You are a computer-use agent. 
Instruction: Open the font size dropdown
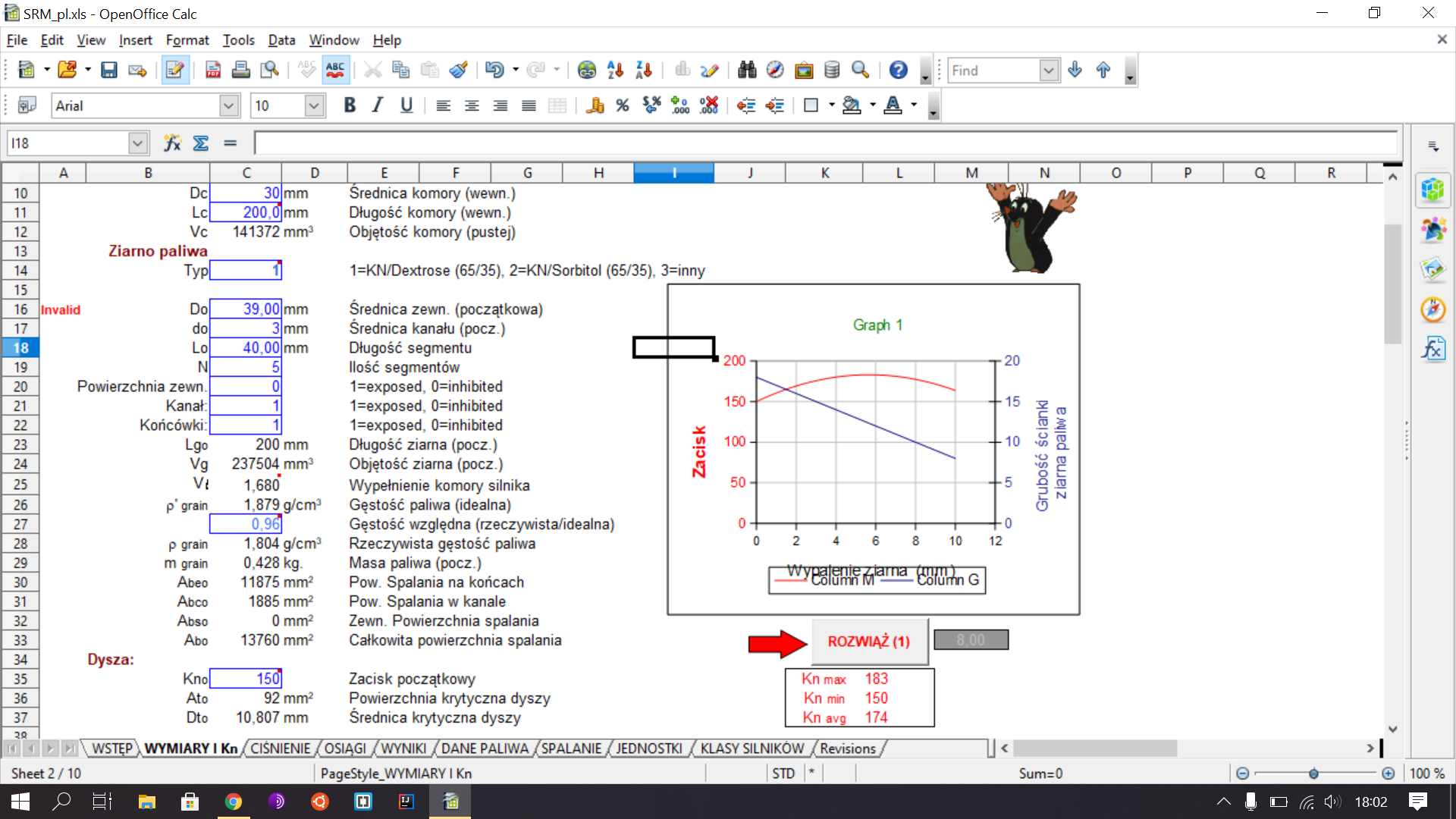click(314, 105)
